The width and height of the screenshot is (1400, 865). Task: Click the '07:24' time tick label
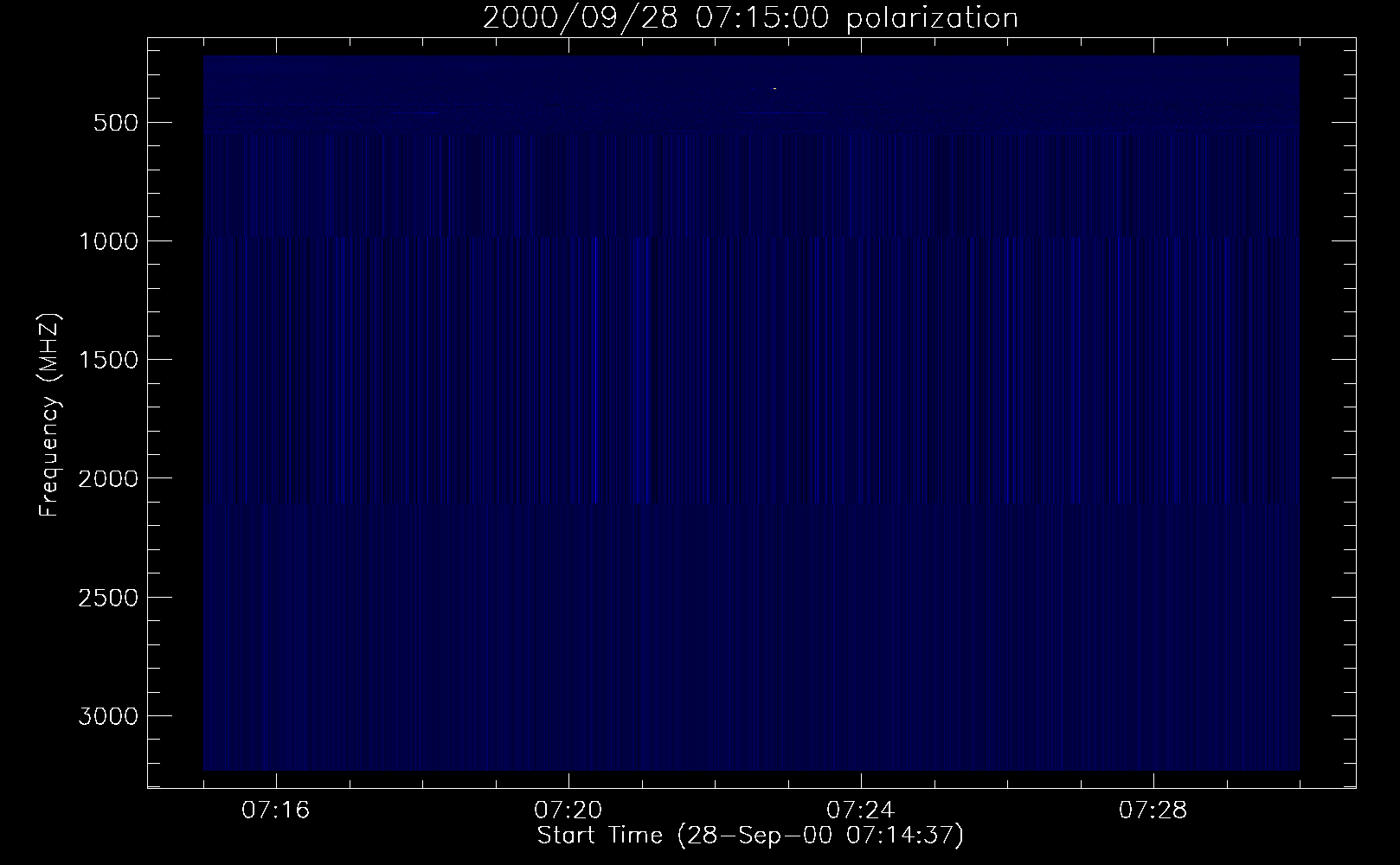[x=861, y=811]
